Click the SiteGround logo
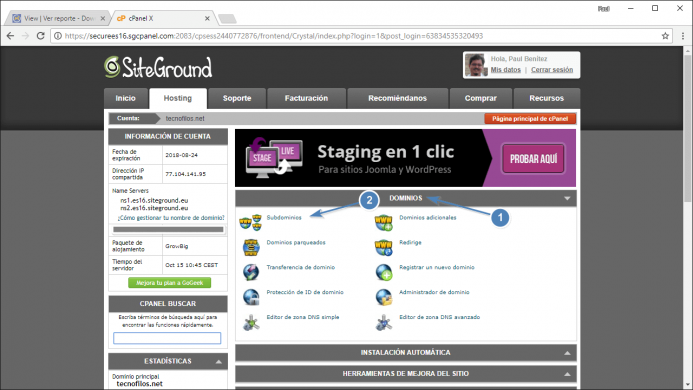 (158, 67)
